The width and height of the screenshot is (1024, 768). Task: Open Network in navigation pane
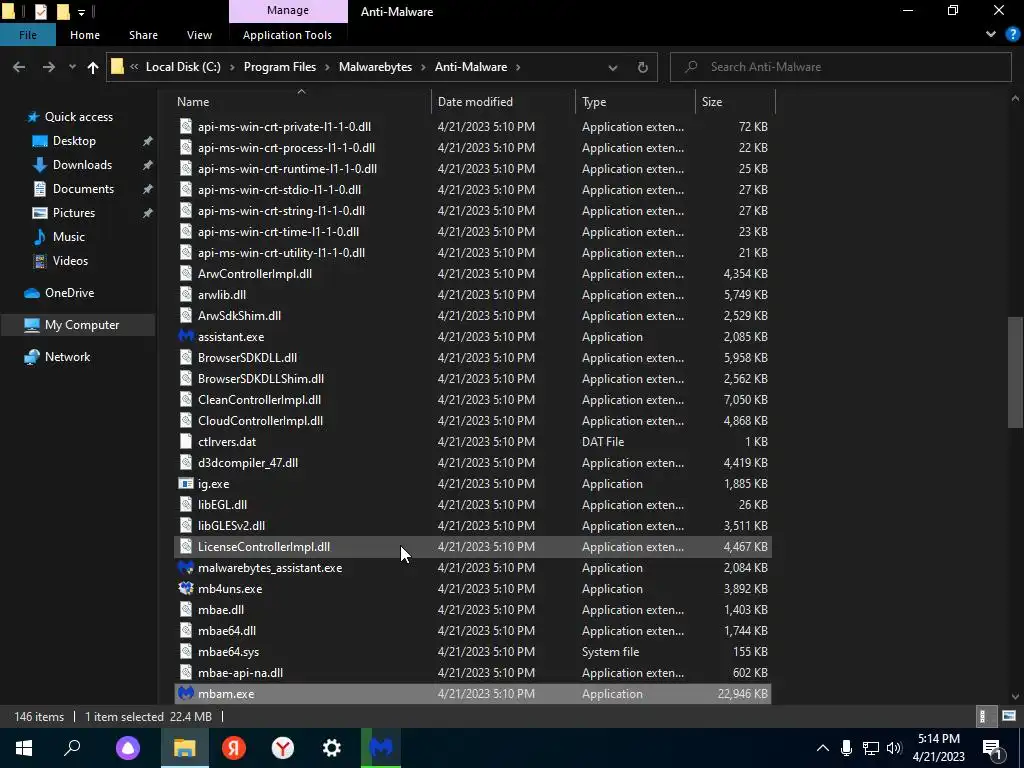click(x=67, y=357)
